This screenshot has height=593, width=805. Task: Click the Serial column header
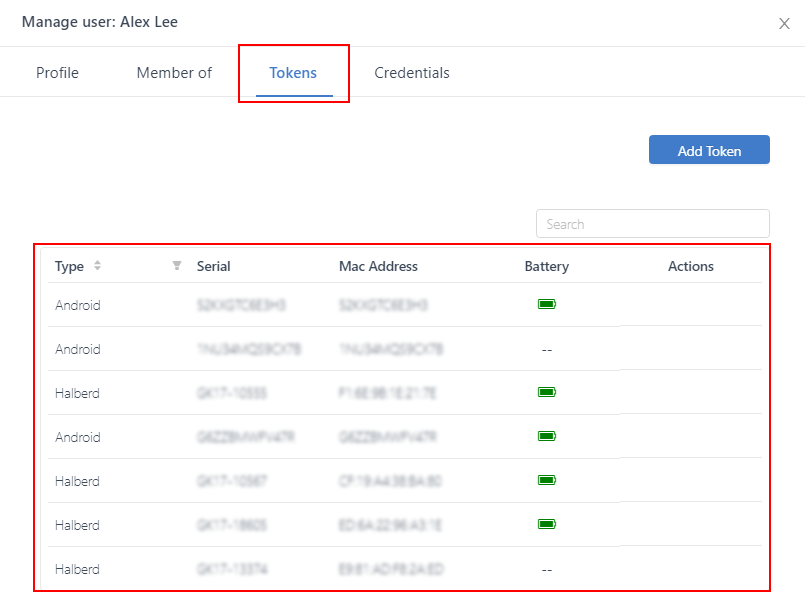click(214, 266)
